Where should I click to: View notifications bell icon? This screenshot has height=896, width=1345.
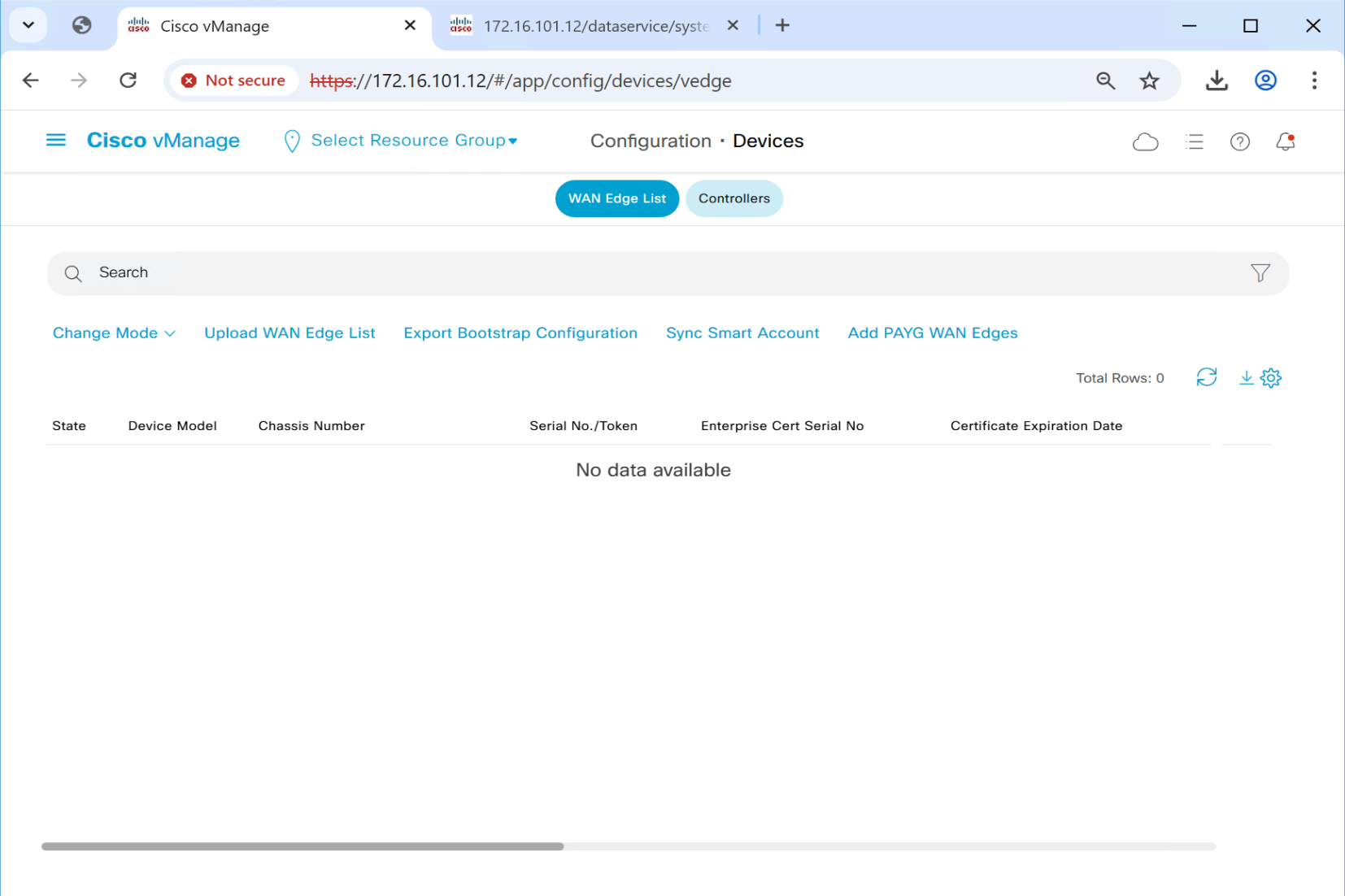(1285, 142)
